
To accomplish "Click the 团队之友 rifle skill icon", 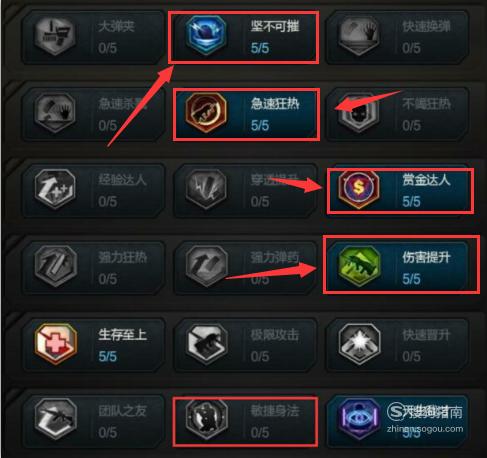I will (56, 420).
